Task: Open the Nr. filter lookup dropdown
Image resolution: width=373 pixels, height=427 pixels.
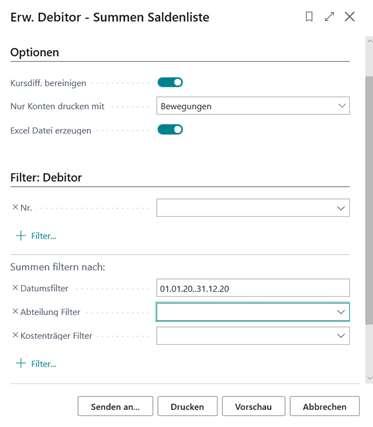Action: (341, 208)
